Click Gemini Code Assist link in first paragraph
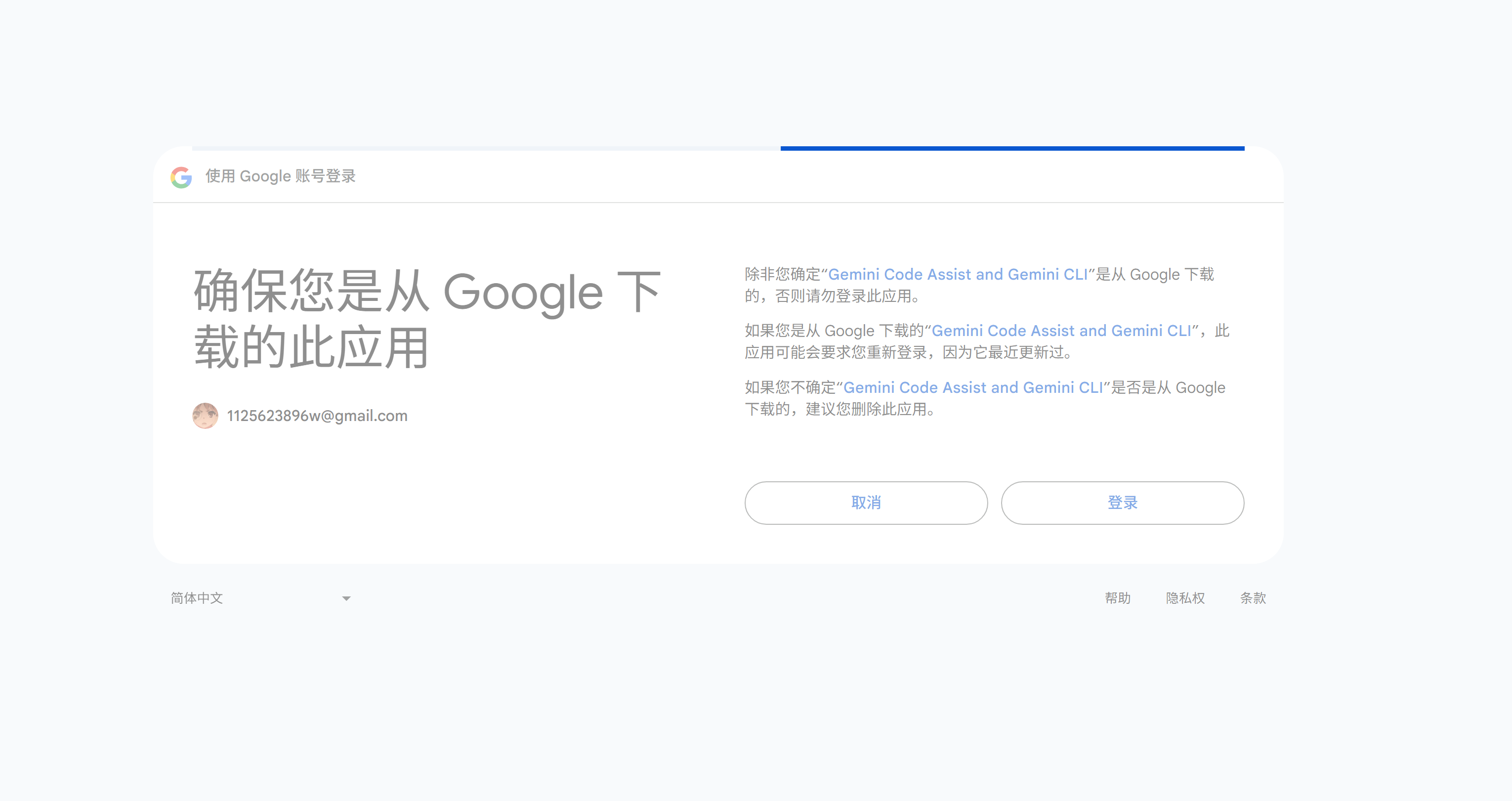 click(958, 274)
